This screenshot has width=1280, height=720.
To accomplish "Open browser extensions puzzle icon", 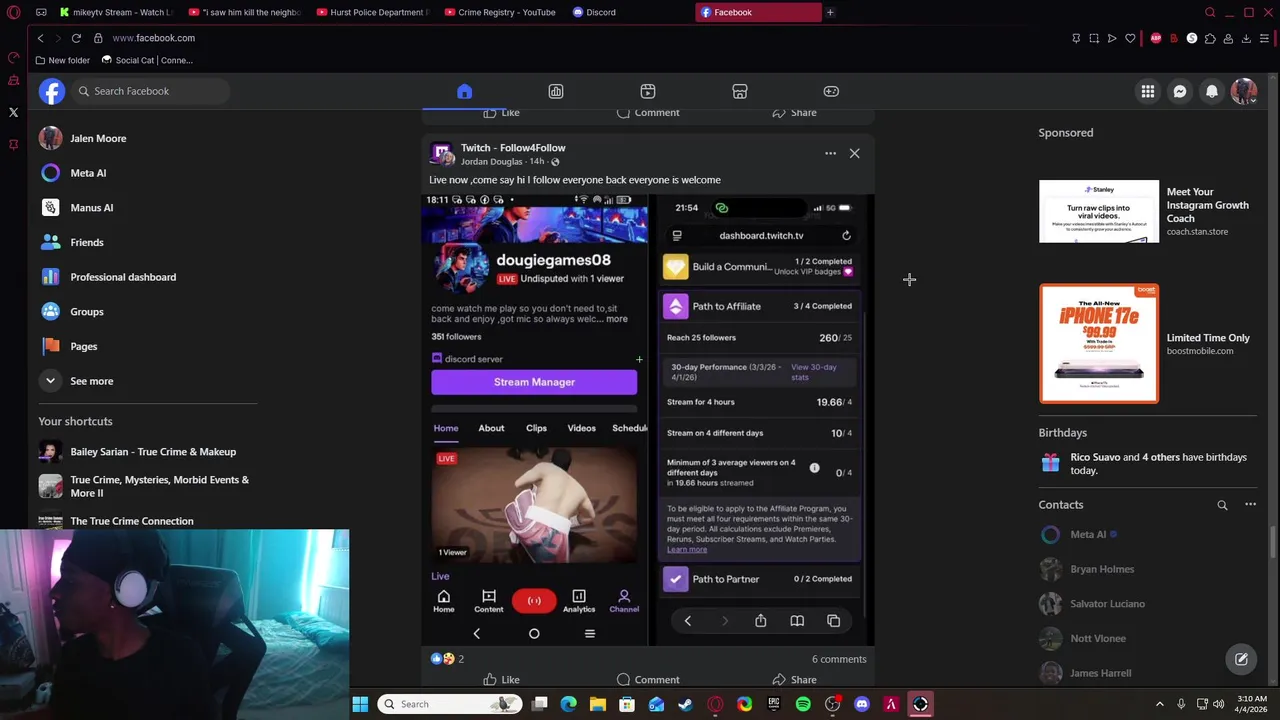I will (x=1210, y=38).
